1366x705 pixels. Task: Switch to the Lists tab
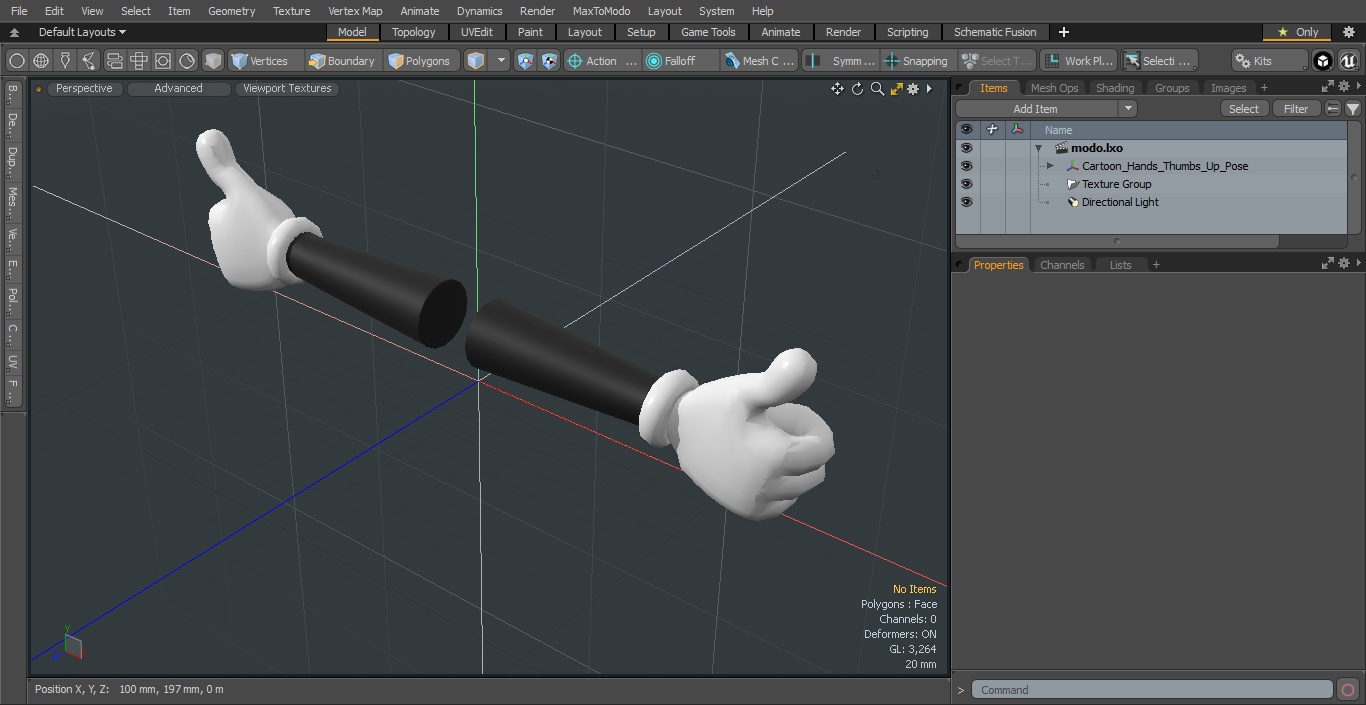pos(1120,265)
